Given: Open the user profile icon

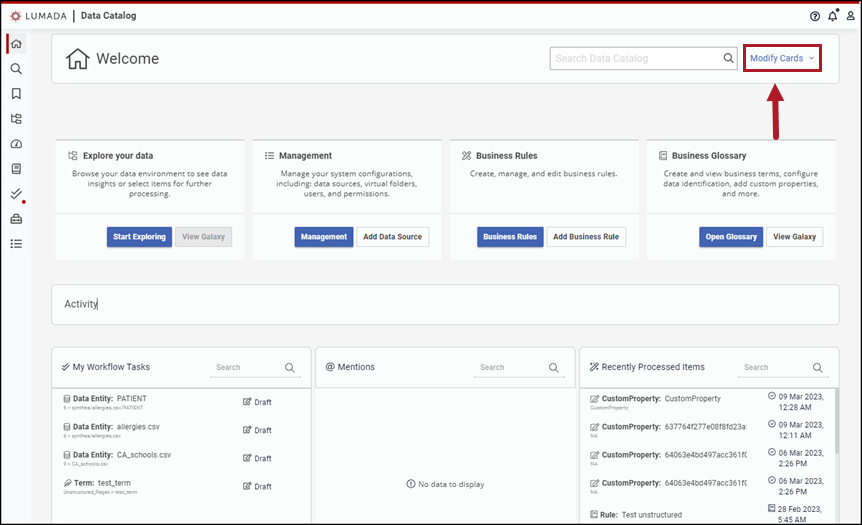Looking at the screenshot, I should (850, 16).
